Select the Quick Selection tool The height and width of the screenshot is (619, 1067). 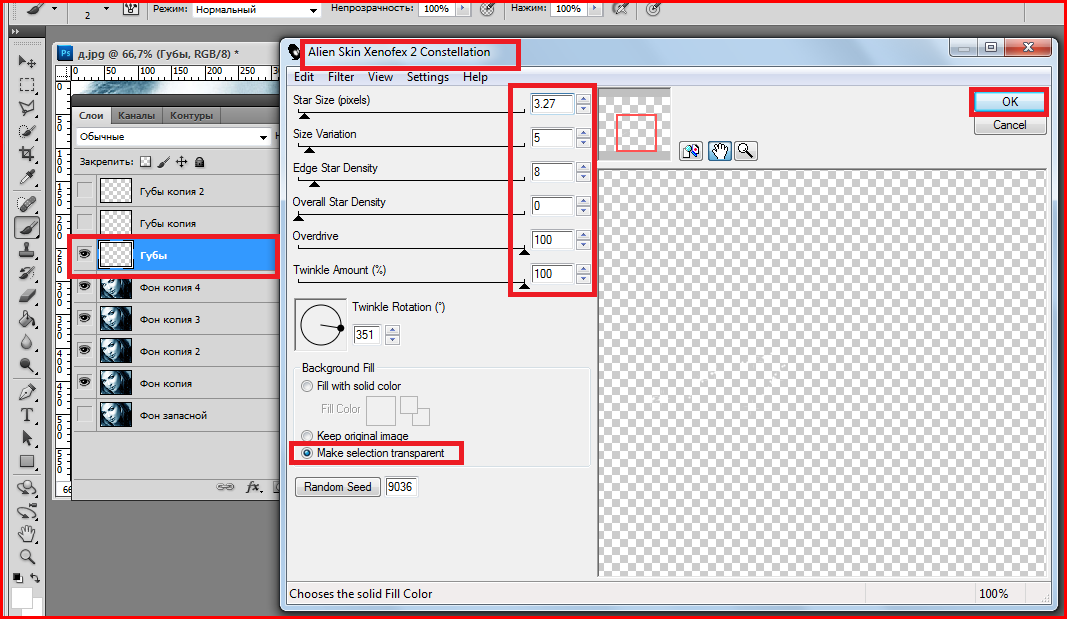27,131
